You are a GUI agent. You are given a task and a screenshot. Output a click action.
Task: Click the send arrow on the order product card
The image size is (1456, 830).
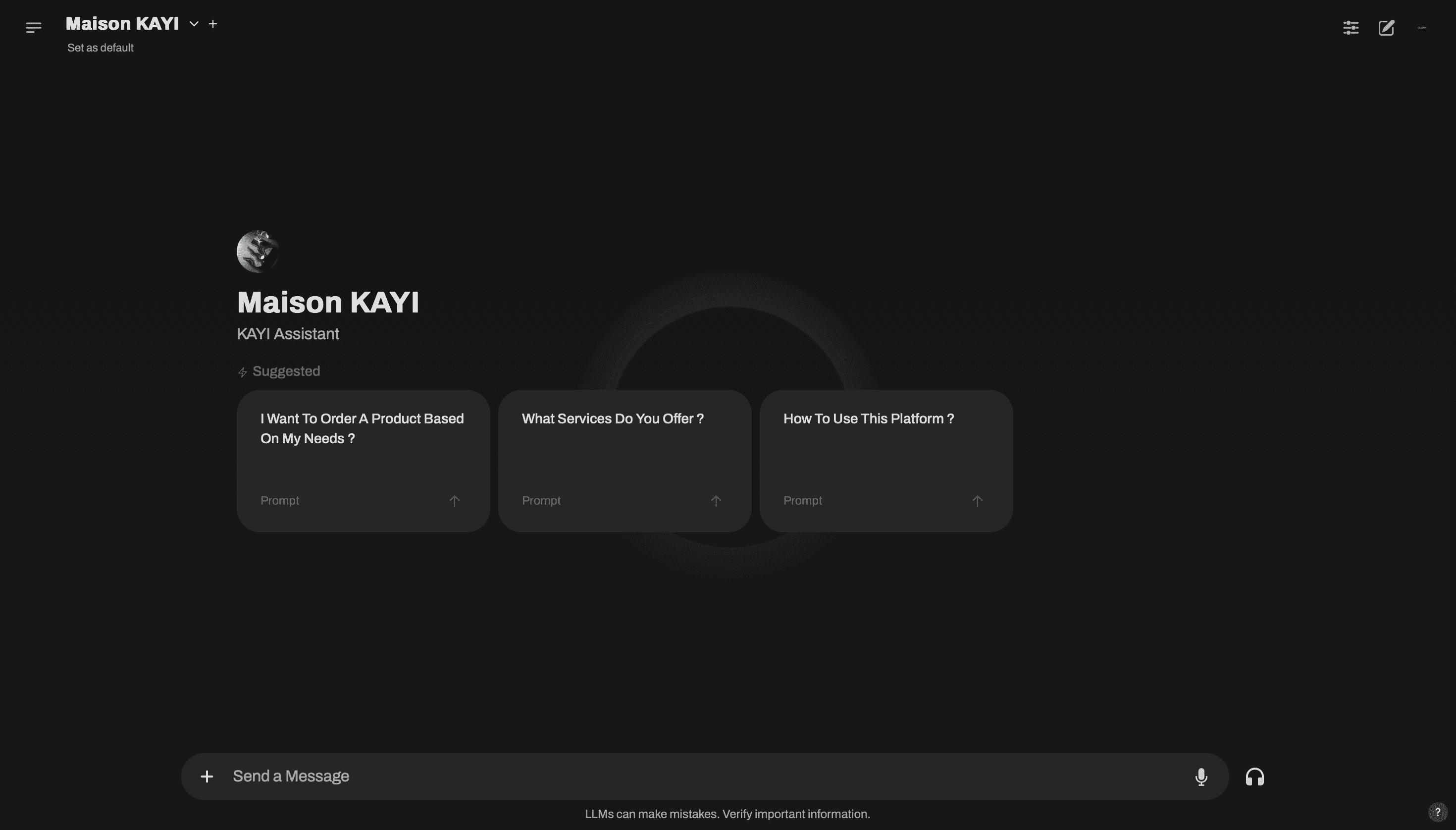coord(454,501)
